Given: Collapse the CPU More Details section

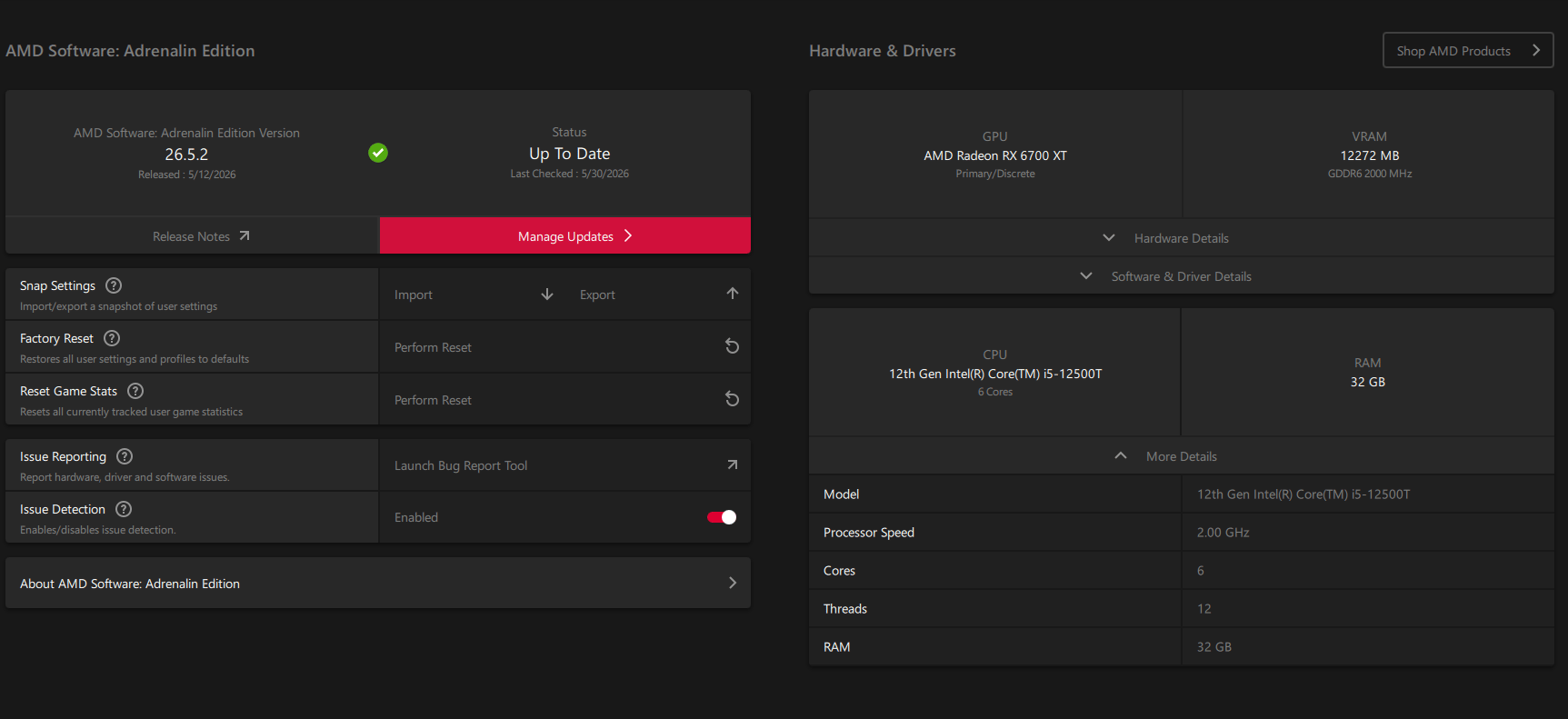Looking at the screenshot, I should [x=1181, y=456].
